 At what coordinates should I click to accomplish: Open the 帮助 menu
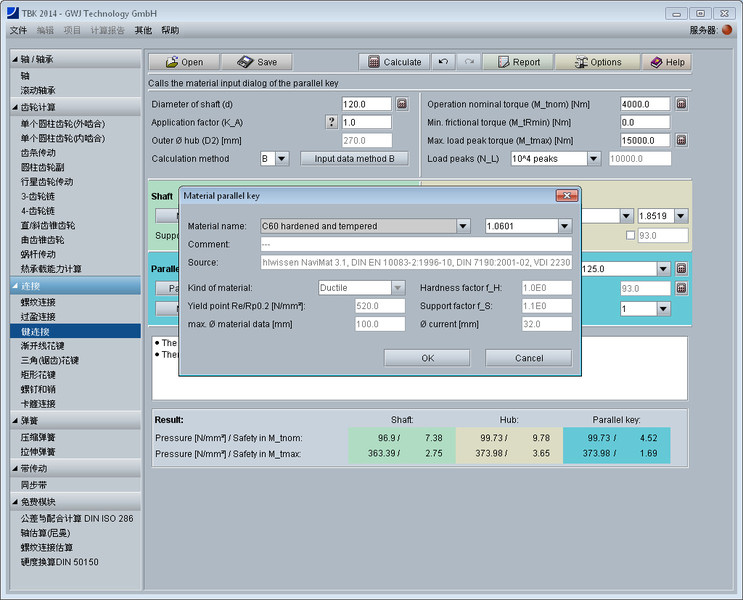170,31
